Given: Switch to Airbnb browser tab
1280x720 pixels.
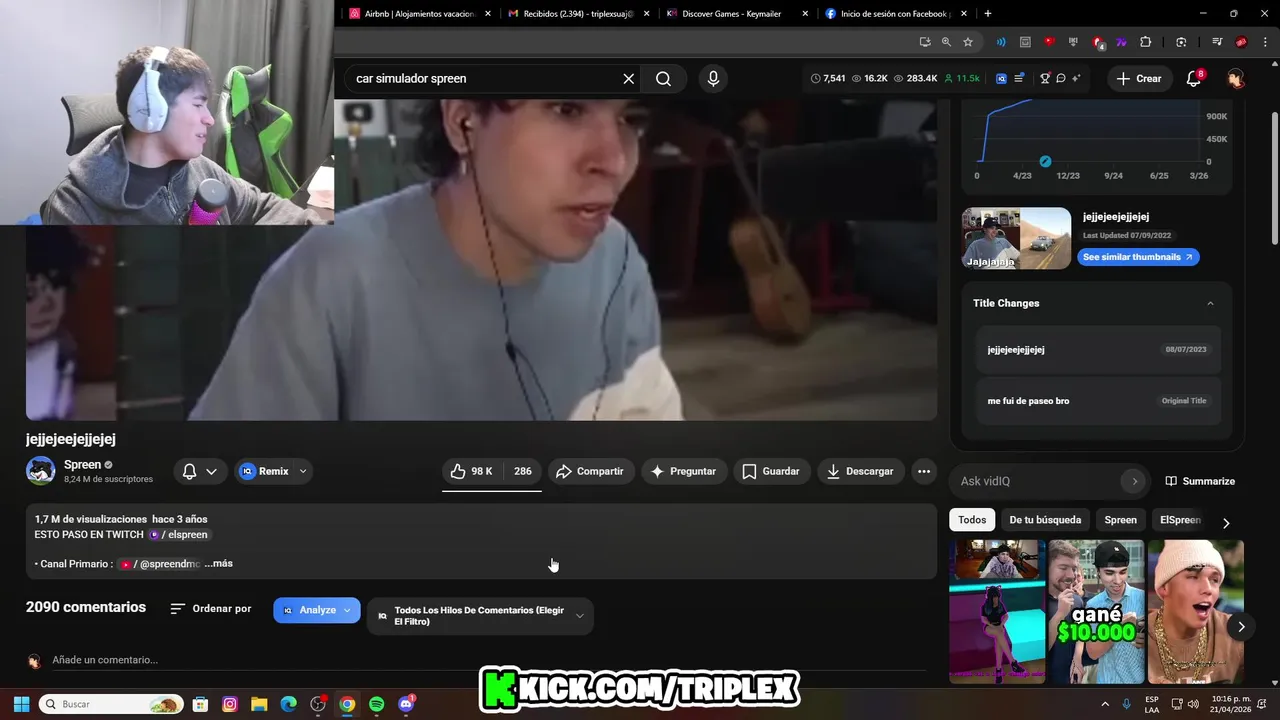Looking at the screenshot, I should [x=419, y=14].
